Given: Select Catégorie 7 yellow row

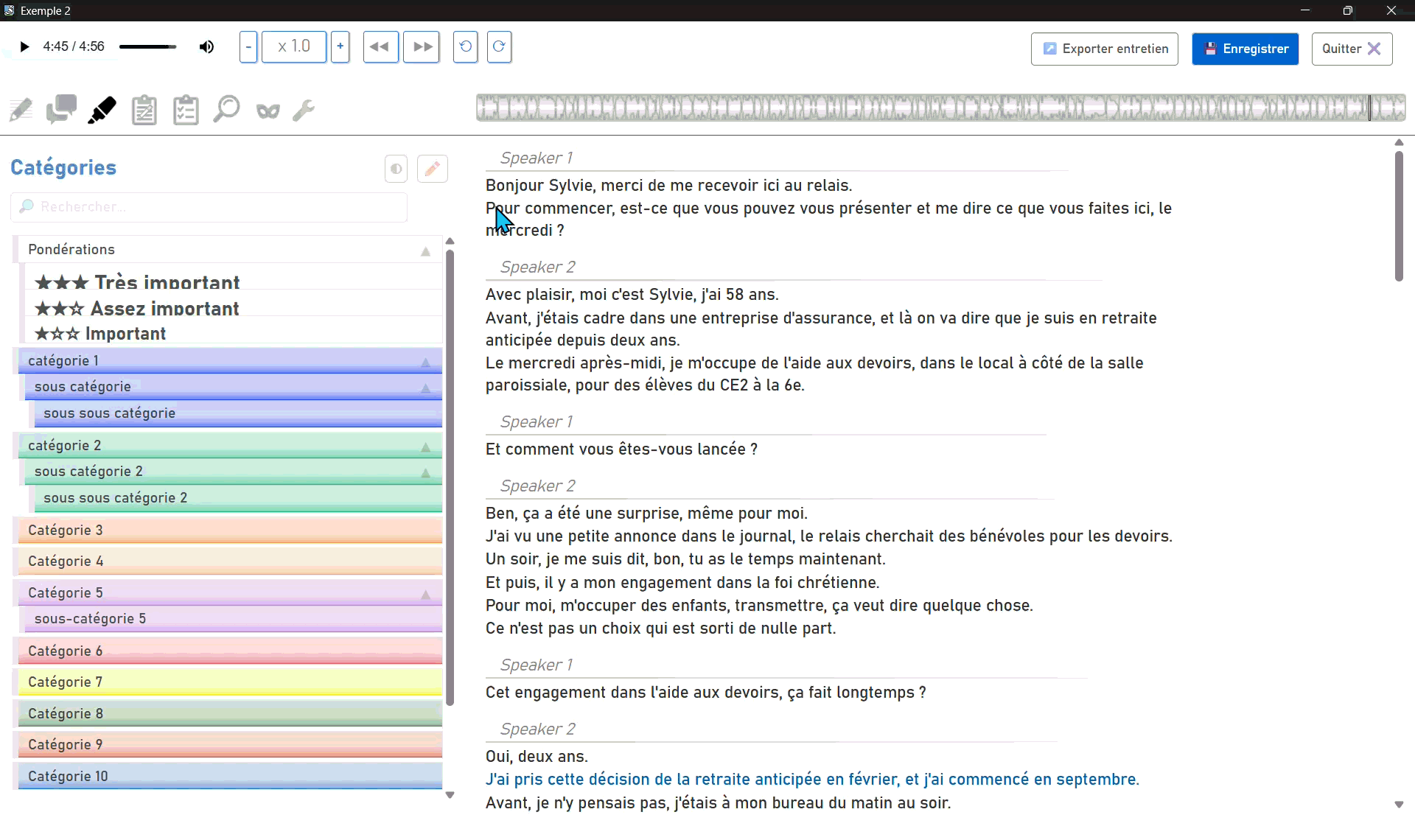Looking at the screenshot, I should [x=230, y=682].
